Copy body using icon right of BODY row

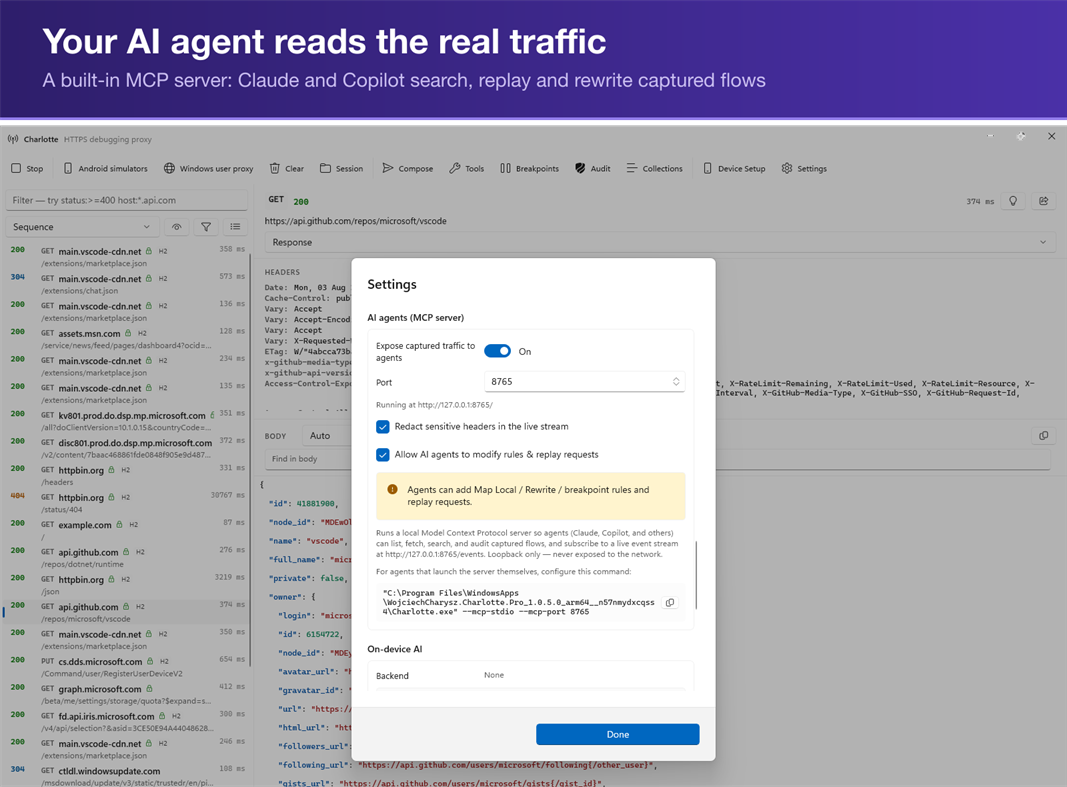pos(1044,436)
